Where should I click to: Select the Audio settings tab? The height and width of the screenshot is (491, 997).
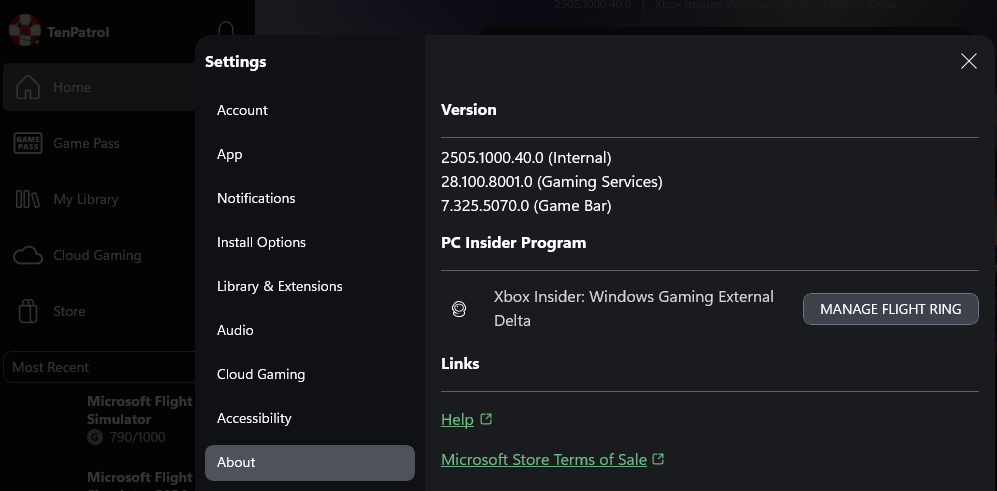click(235, 330)
